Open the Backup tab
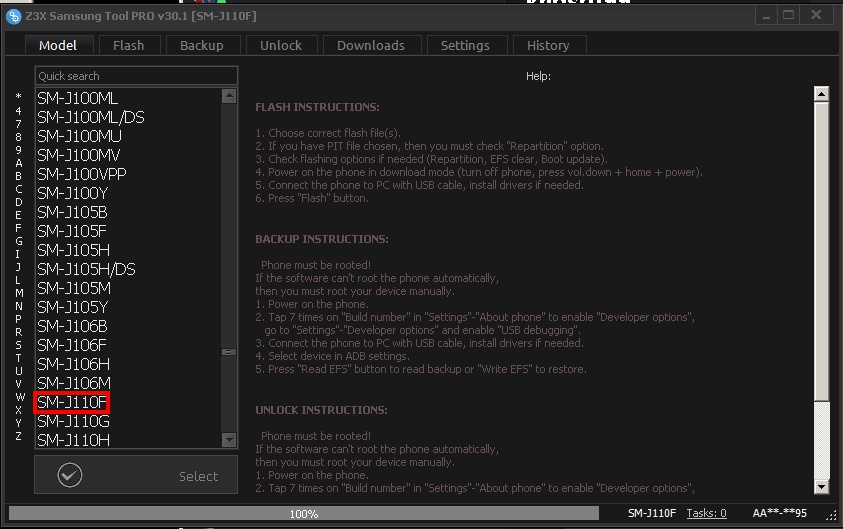Image resolution: width=843 pixels, height=529 pixels. tap(202, 46)
